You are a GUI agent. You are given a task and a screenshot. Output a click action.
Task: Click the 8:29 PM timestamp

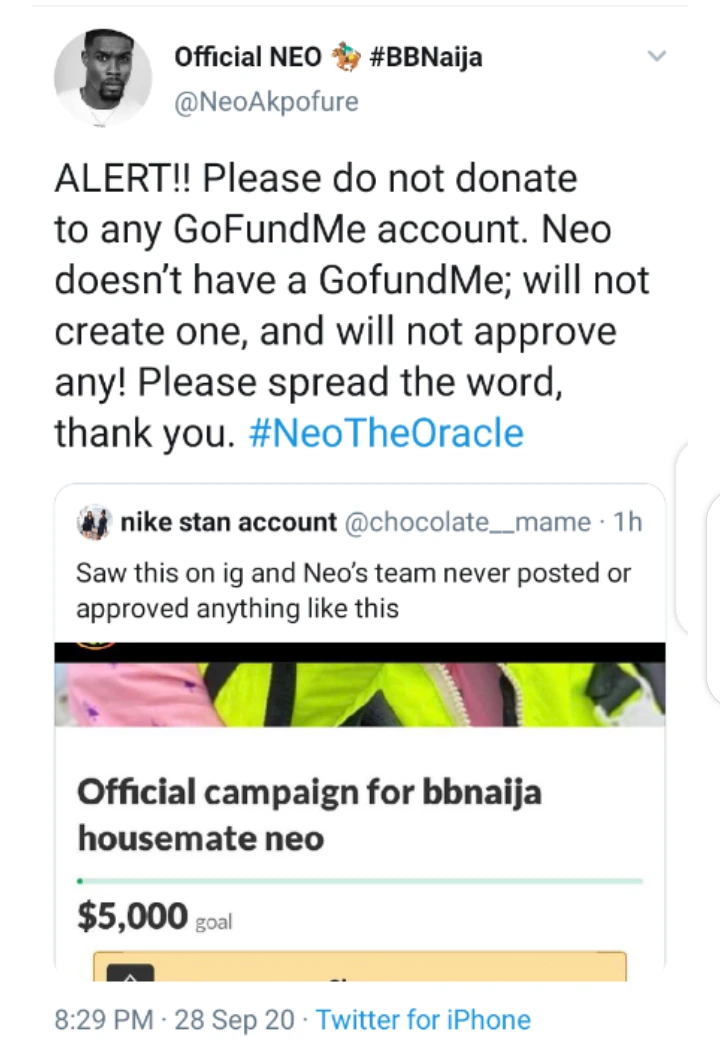105,1020
